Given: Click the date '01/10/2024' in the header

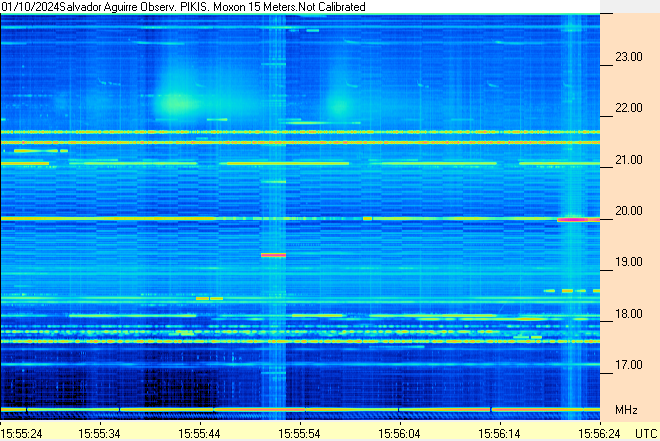Looking at the screenshot, I should [30, 7].
